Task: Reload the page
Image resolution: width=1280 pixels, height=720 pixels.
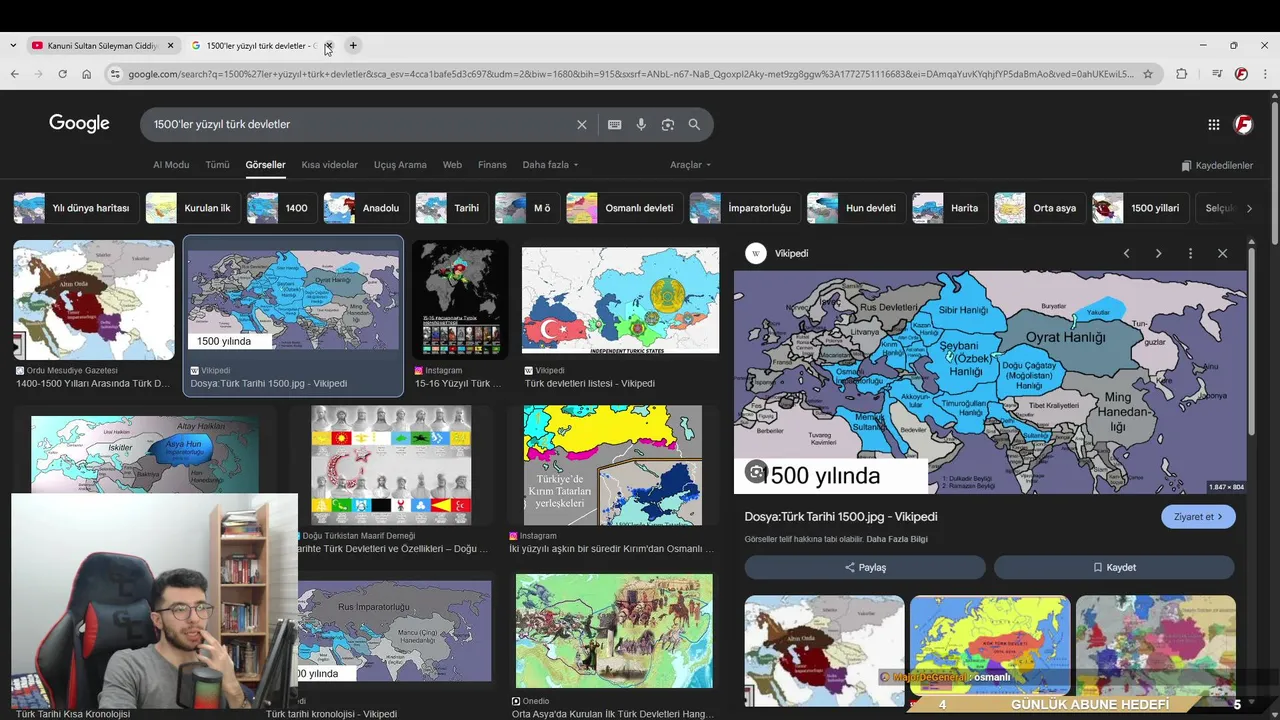Action: click(x=62, y=74)
